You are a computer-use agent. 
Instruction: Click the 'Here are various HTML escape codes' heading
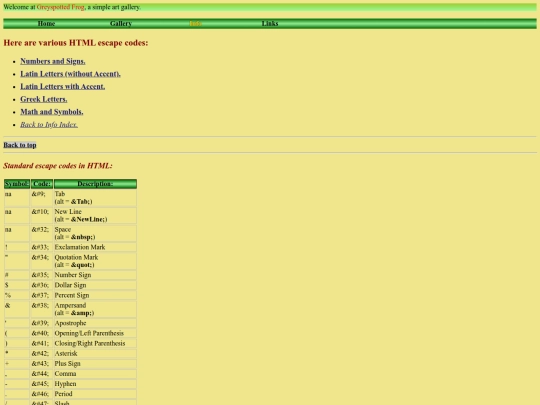(x=76, y=43)
